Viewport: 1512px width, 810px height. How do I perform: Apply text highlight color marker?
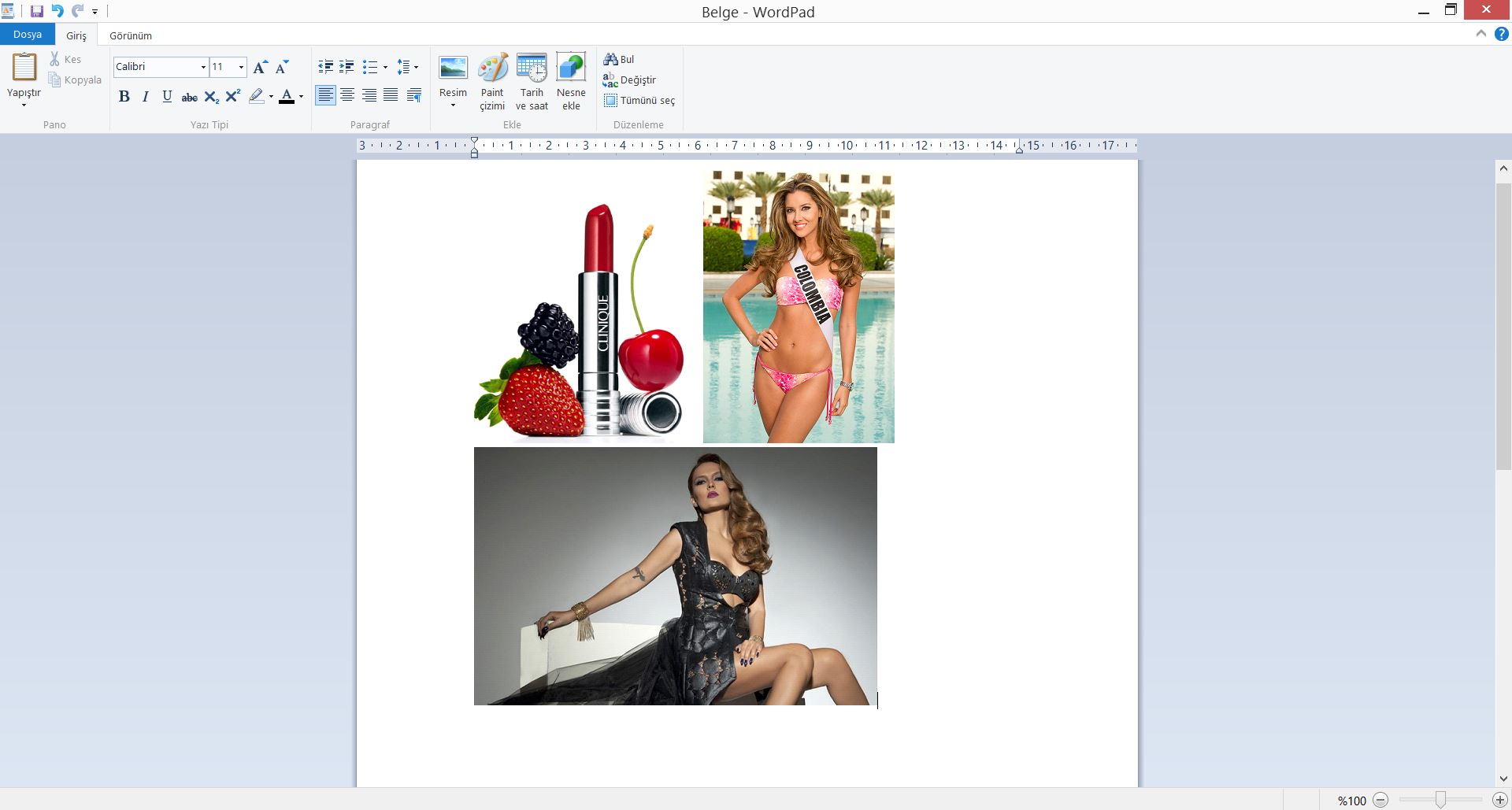click(x=256, y=96)
